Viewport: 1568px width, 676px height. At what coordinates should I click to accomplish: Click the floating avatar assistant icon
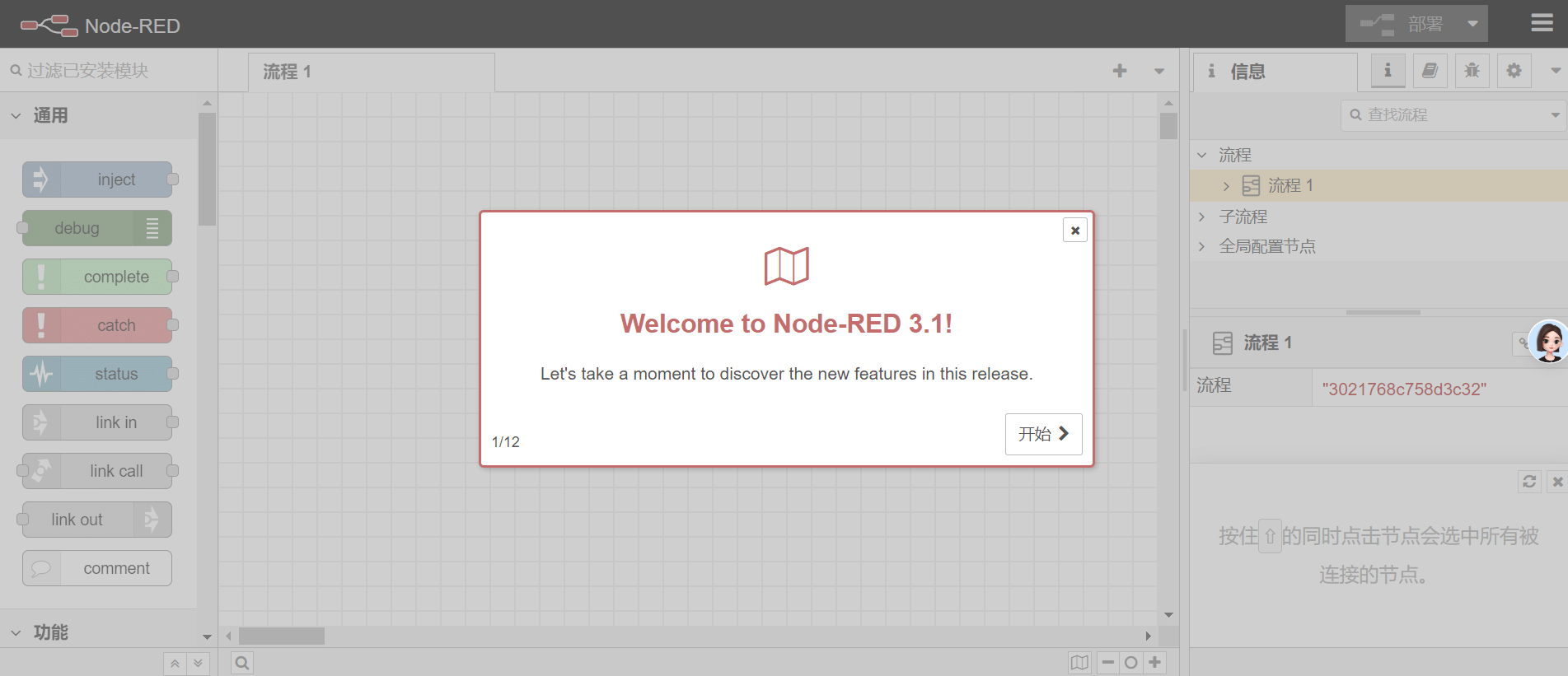(1549, 341)
